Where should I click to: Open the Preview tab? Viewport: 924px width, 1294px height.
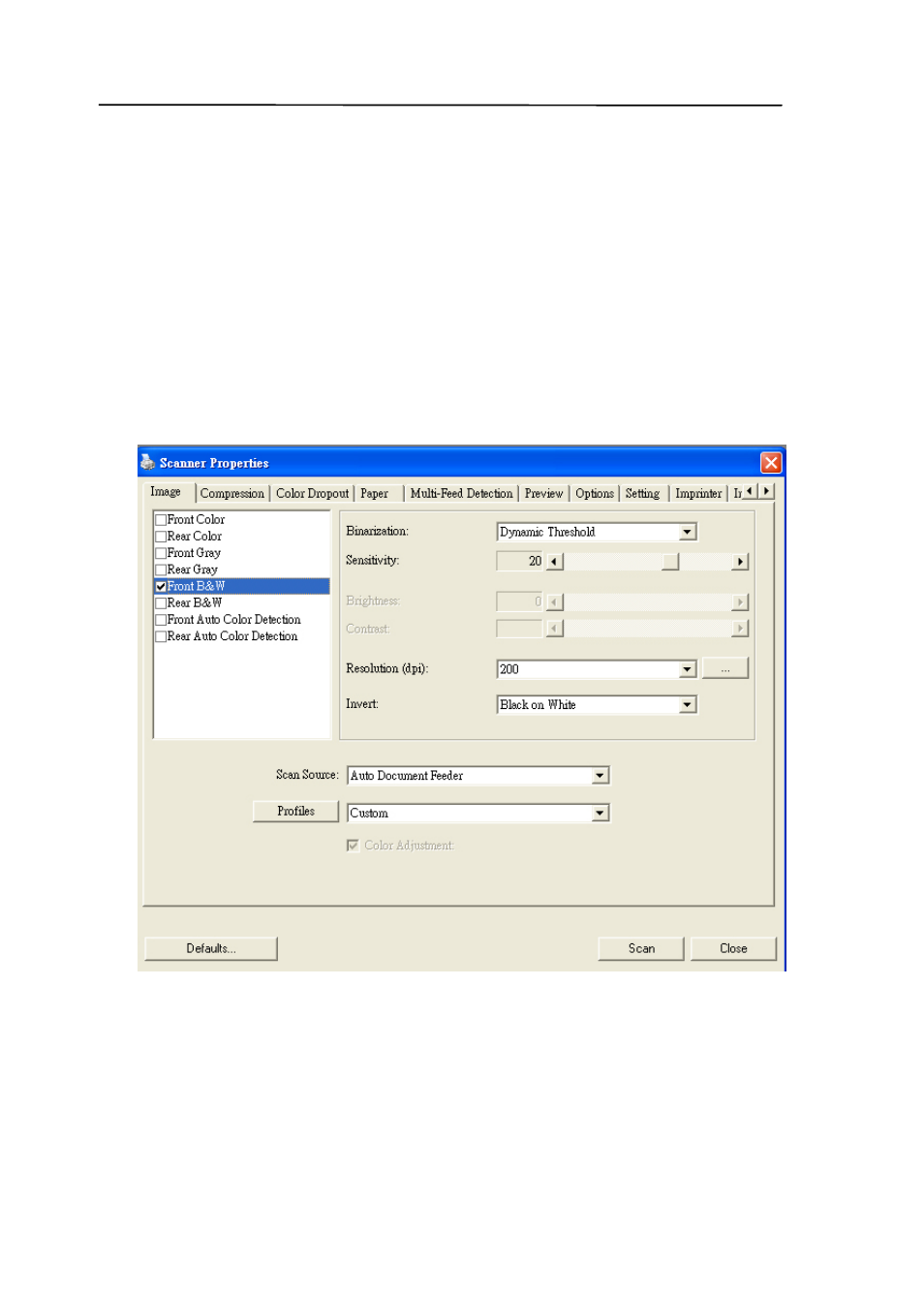point(543,494)
